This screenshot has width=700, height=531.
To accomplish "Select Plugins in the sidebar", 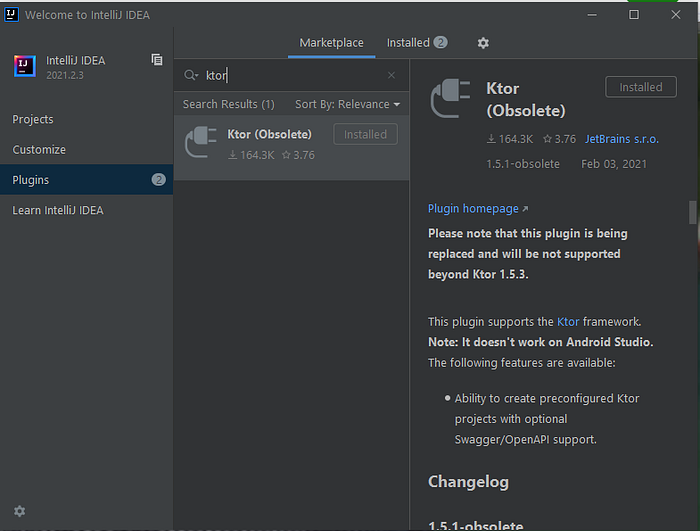I will 87,180.
